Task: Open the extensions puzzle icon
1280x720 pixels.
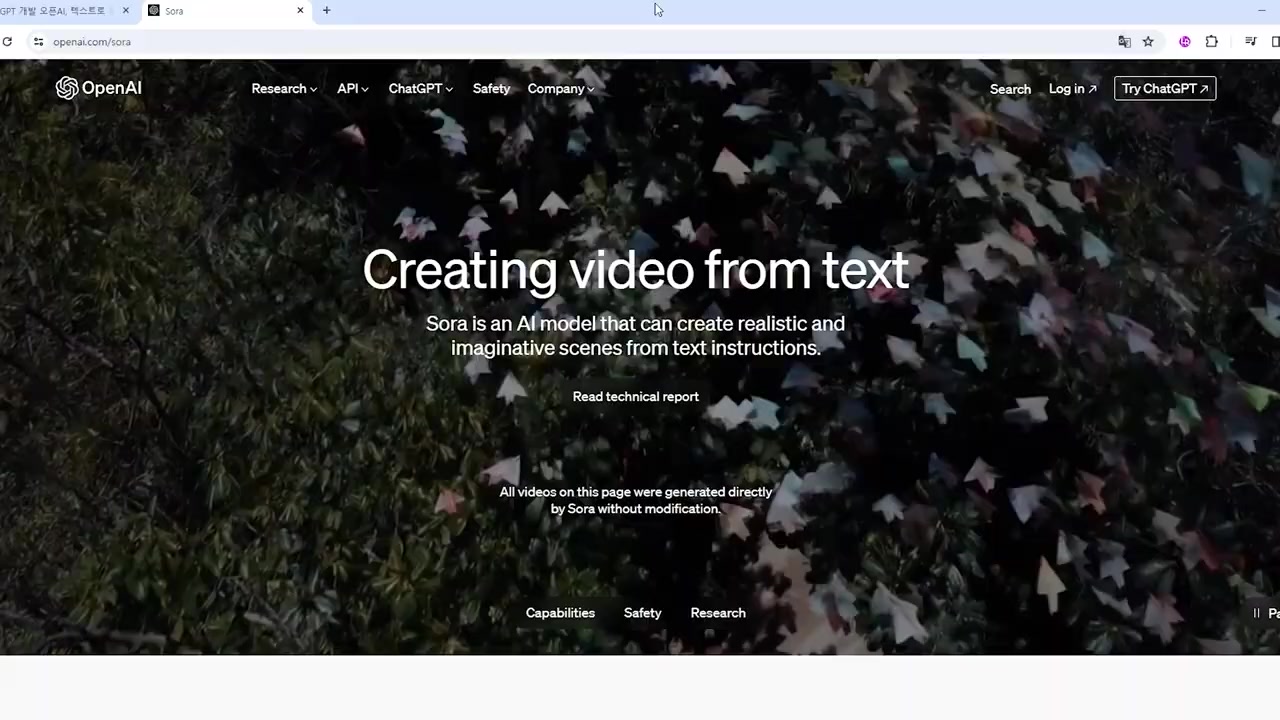Action: [1211, 41]
